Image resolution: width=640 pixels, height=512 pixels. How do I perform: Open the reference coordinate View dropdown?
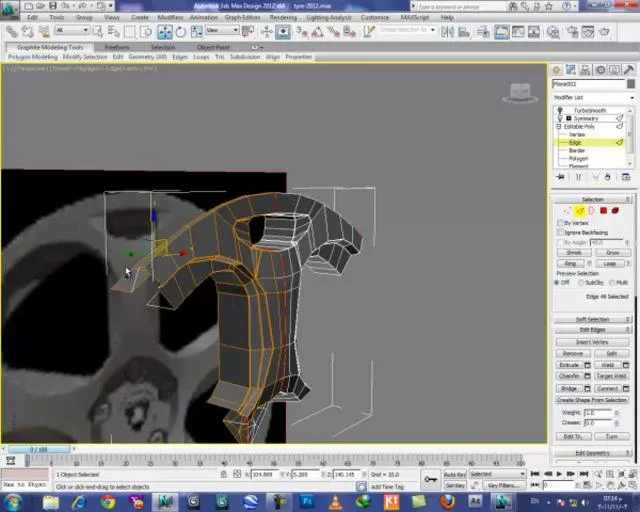point(222,30)
